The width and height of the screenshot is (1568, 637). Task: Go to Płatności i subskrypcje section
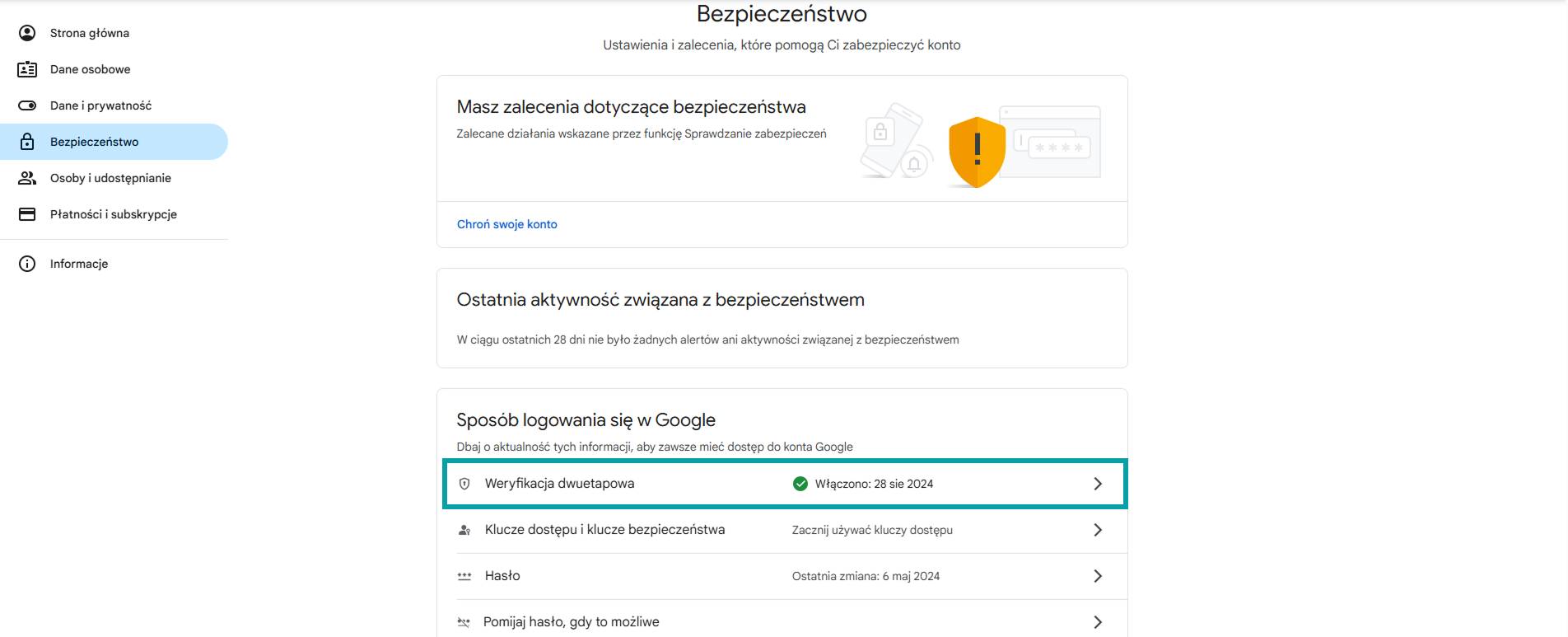tap(114, 214)
